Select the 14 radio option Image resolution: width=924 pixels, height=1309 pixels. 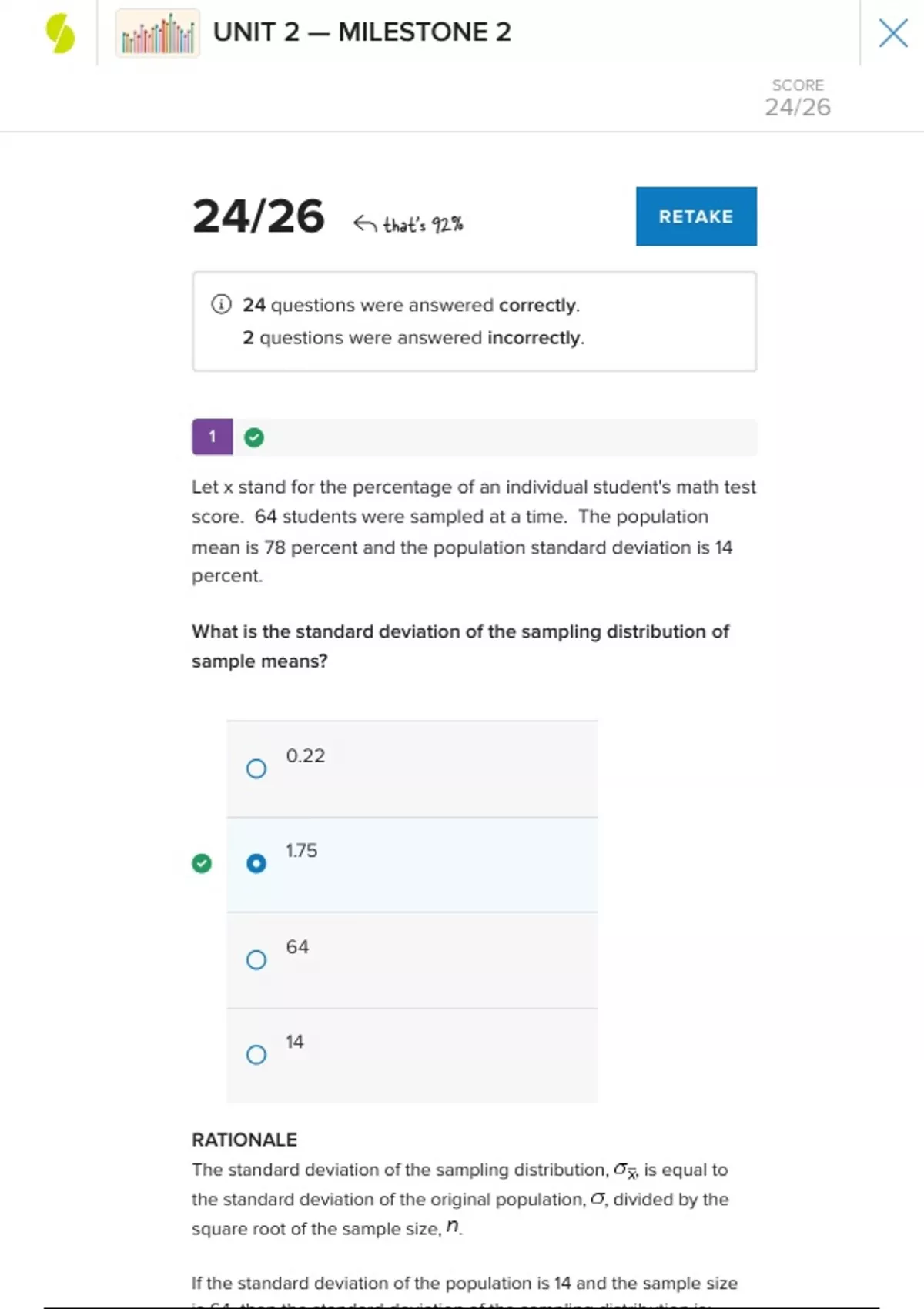256,1054
